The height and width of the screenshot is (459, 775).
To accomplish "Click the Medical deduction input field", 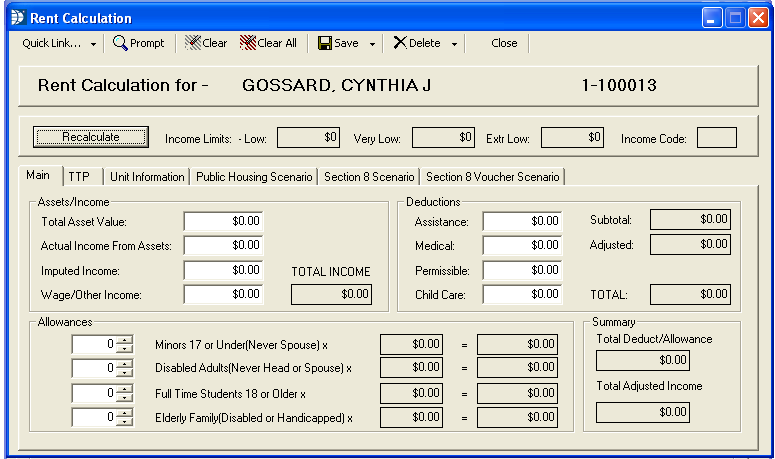I will pos(522,245).
